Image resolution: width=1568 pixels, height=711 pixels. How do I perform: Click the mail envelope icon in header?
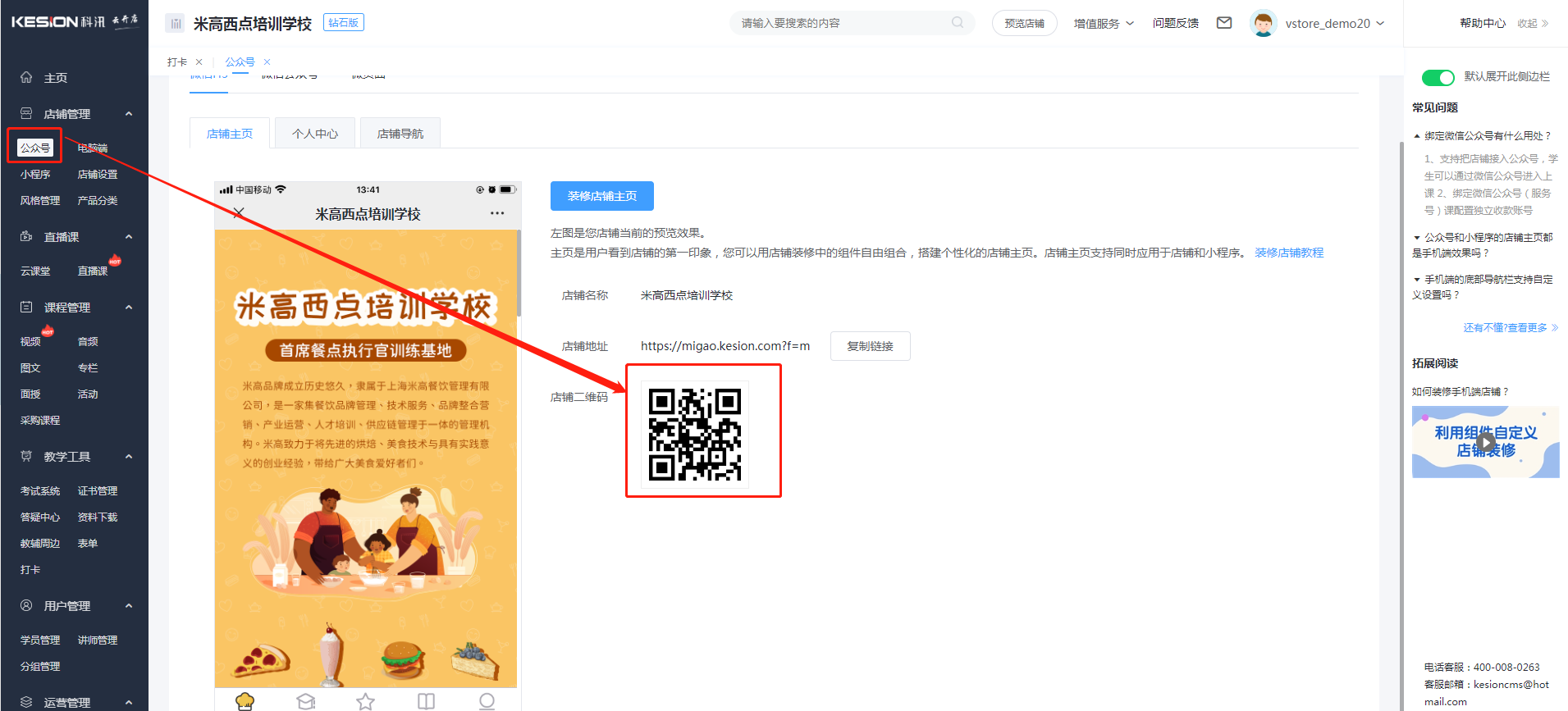[1223, 23]
